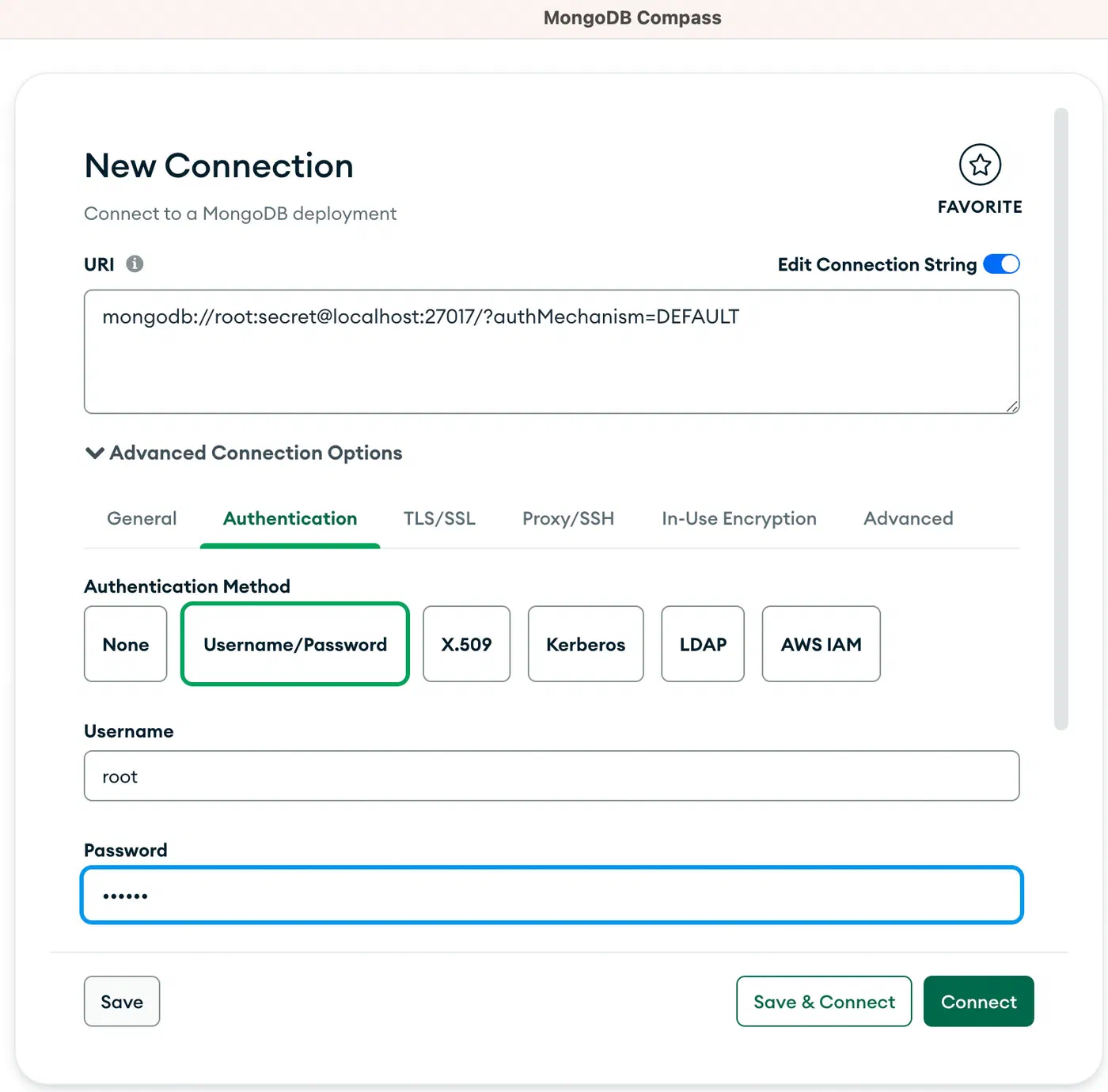The height and width of the screenshot is (1092, 1108).
Task: Click Save & Connect
Action: (x=824, y=1001)
